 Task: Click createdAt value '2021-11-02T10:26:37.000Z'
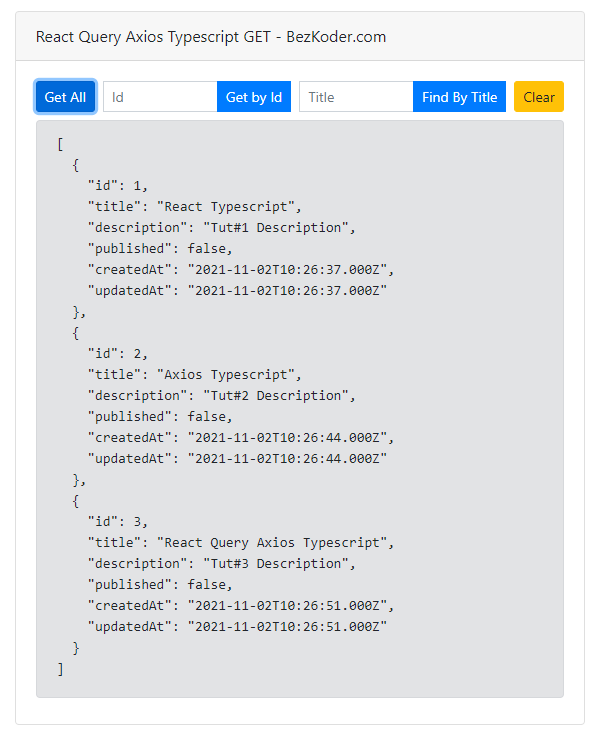[287, 269]
